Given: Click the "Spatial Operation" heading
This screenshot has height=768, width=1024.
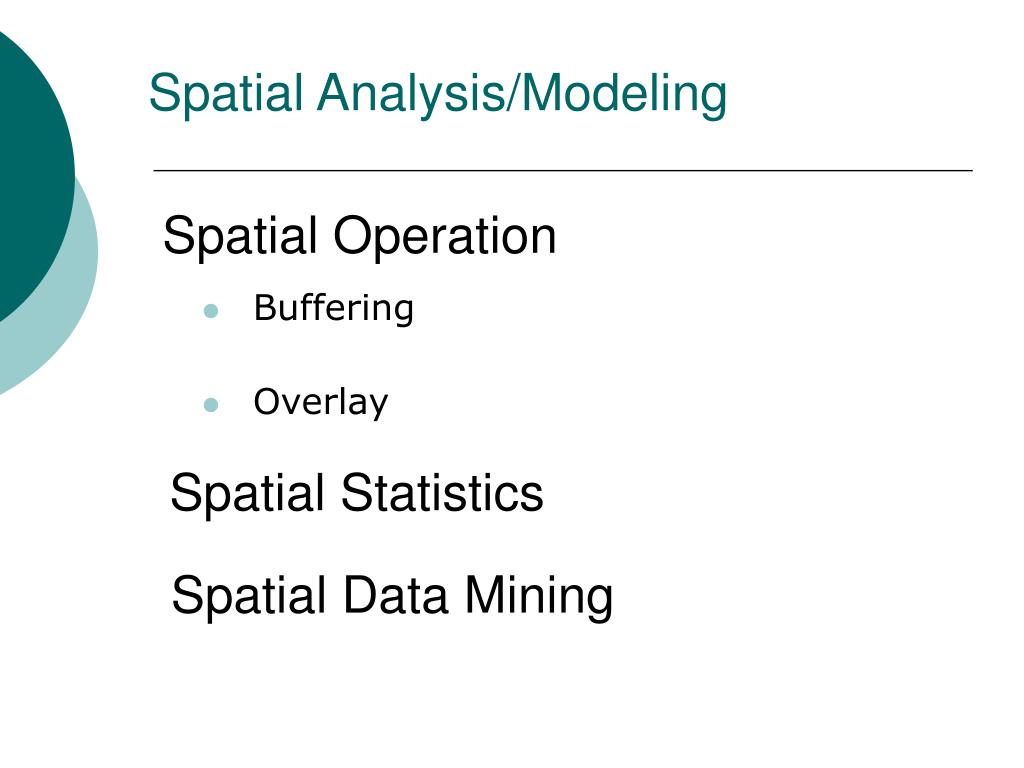Looking at the screenshot, I should 359,237.
